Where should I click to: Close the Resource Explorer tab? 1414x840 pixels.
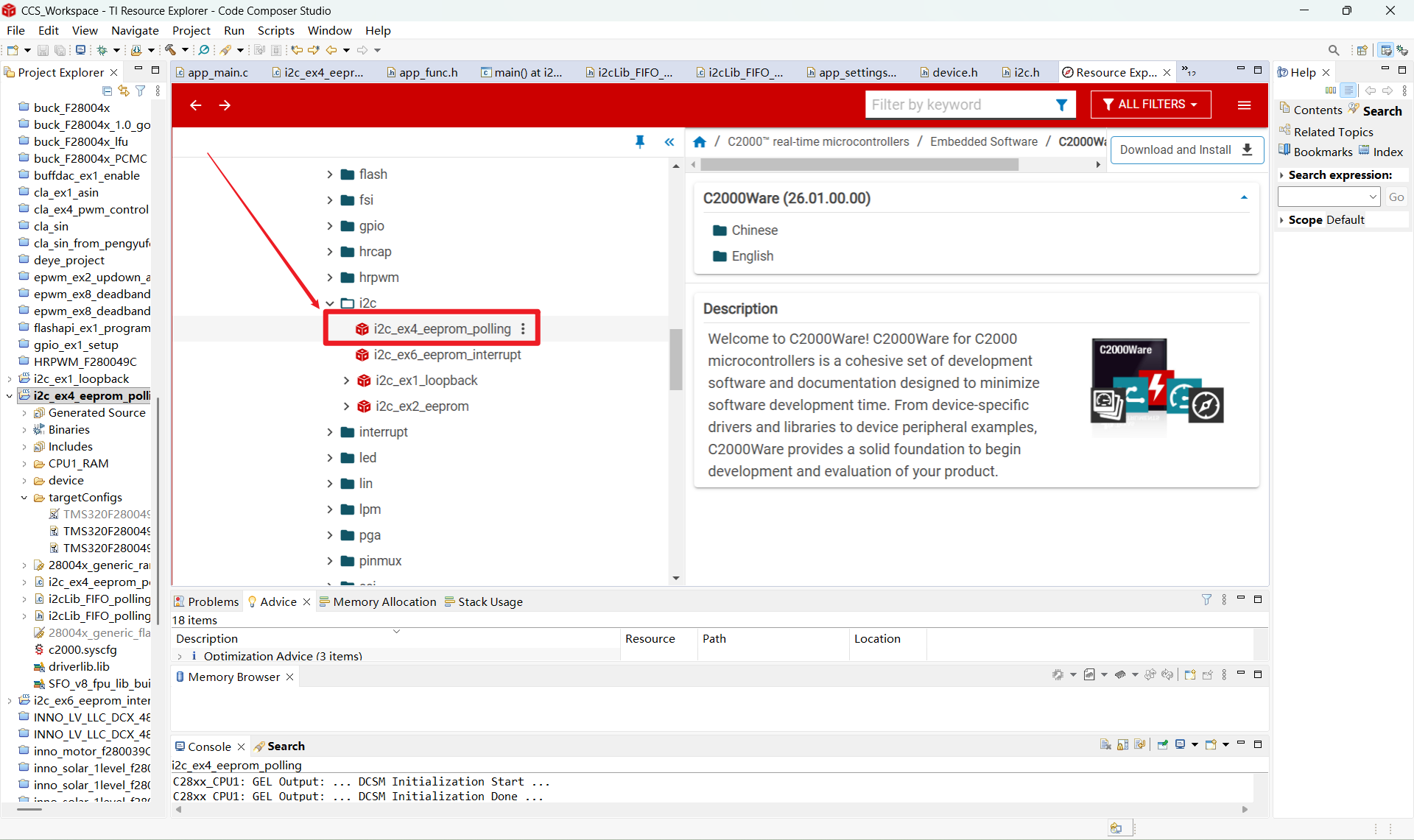tap(1167, 72)
